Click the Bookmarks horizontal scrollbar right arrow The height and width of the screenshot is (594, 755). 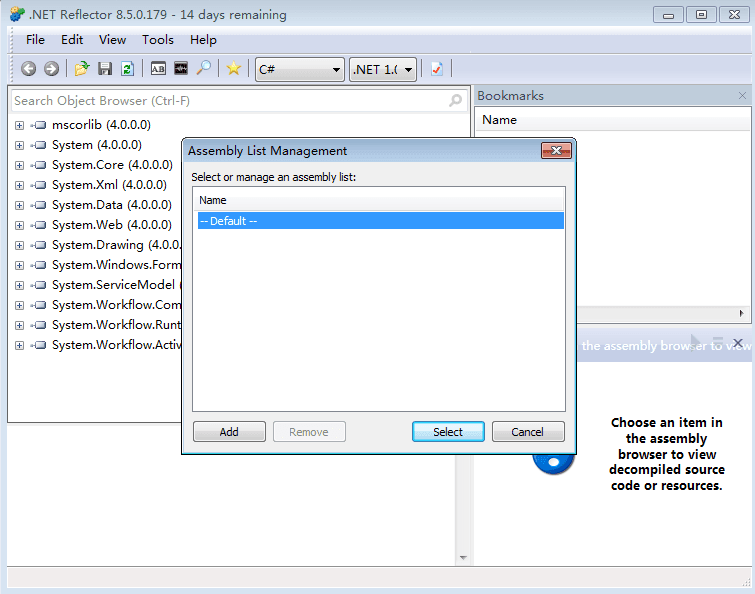pyautogui.click(x=742, y=313)
